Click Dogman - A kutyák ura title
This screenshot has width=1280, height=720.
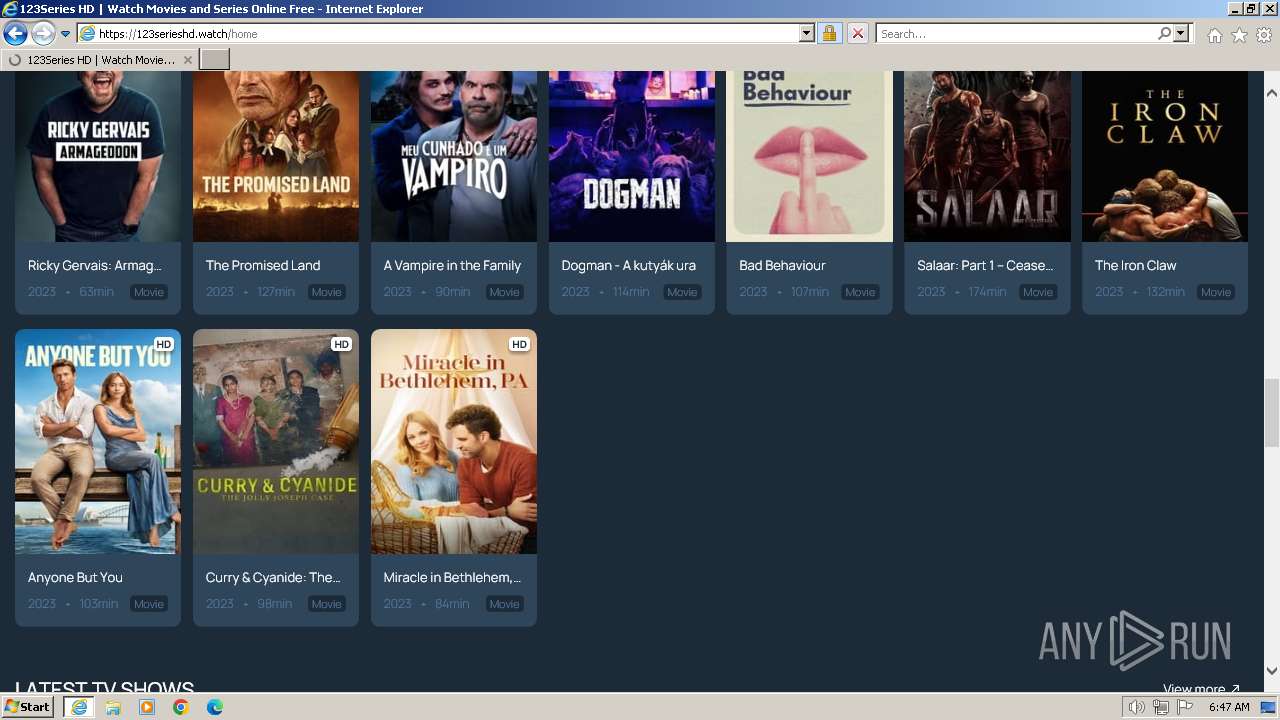pos(628,265)
